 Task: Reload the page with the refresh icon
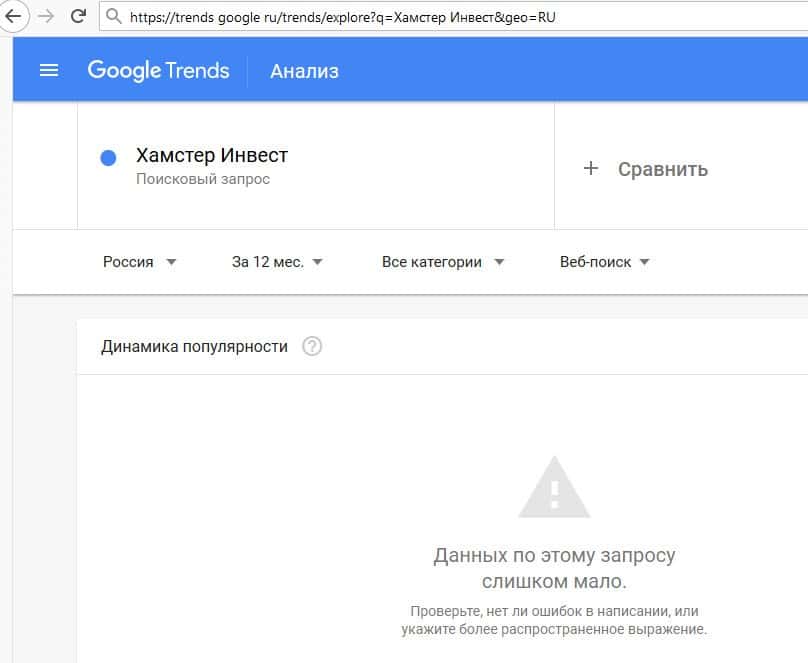point(78,17)
